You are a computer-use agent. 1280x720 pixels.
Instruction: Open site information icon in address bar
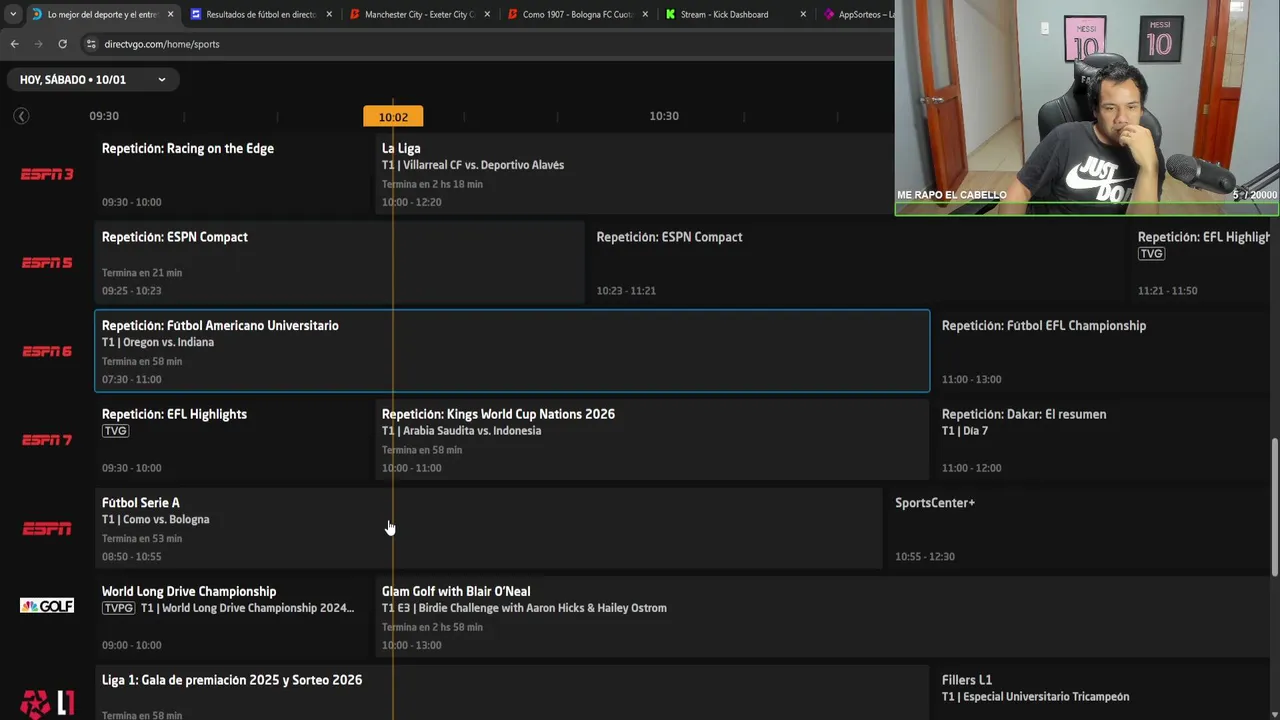91,44
